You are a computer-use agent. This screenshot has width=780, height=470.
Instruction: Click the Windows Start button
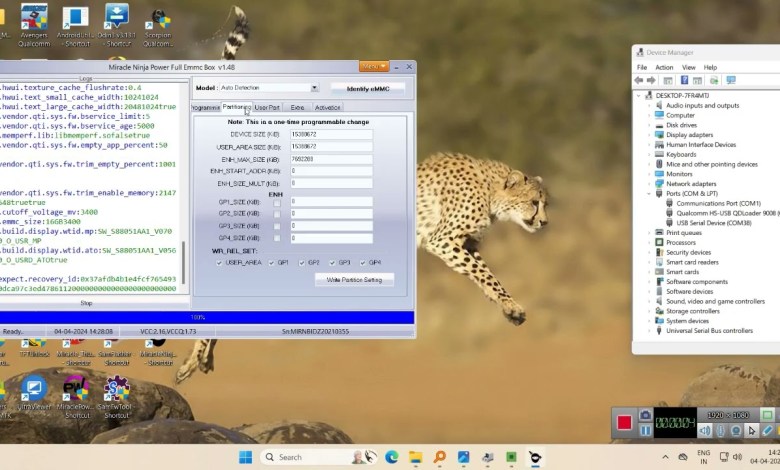245,457
